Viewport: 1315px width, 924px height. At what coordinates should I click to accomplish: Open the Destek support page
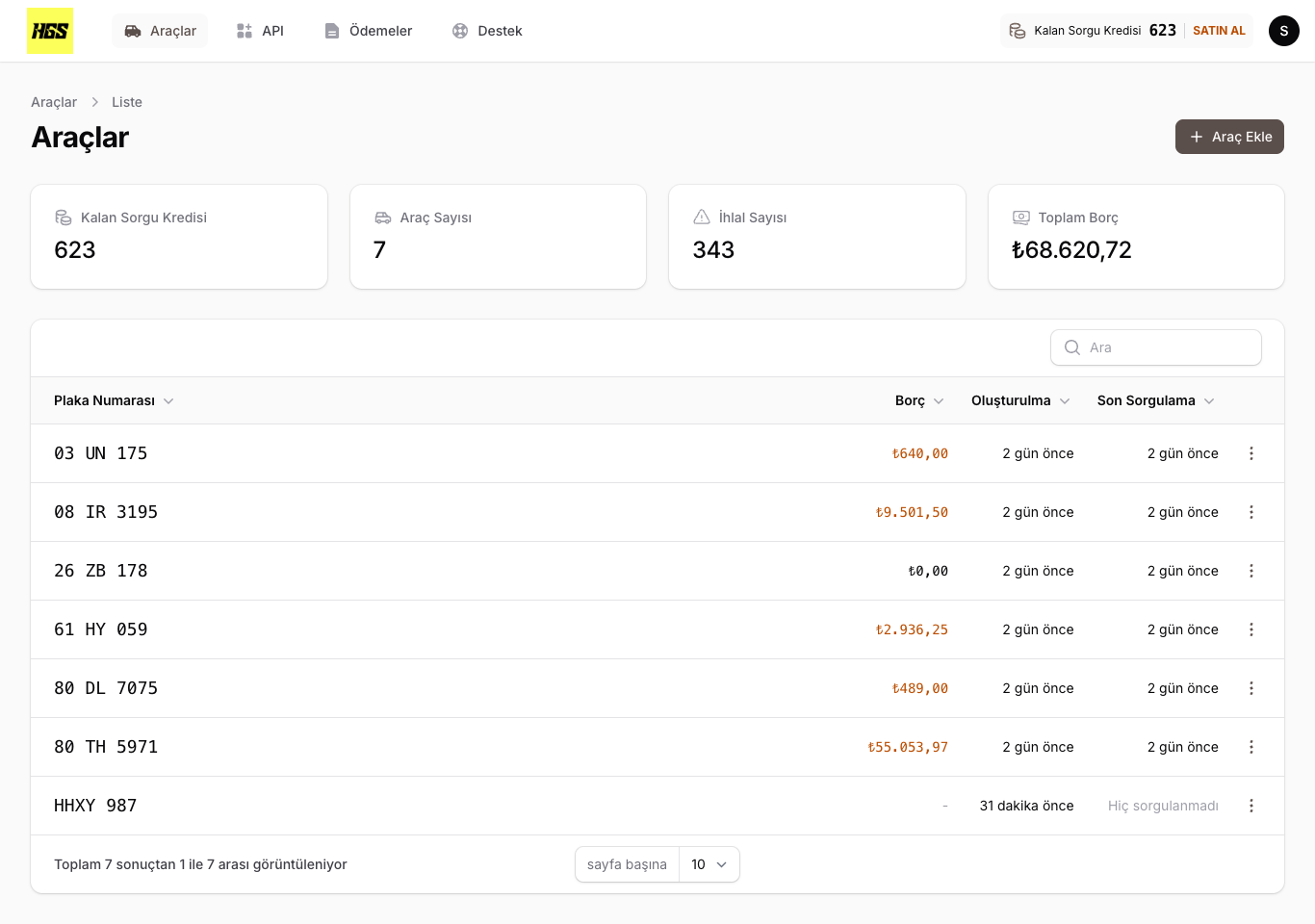(487, 31)
